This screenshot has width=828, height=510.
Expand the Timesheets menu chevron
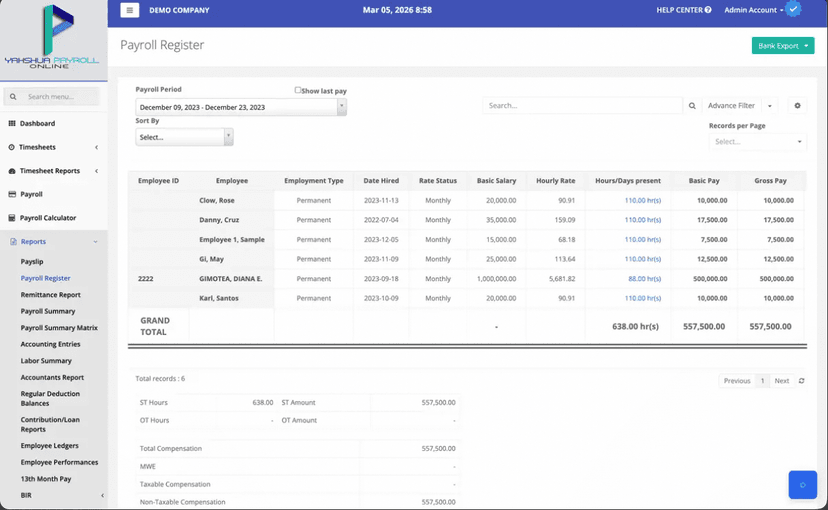(96, 147)
